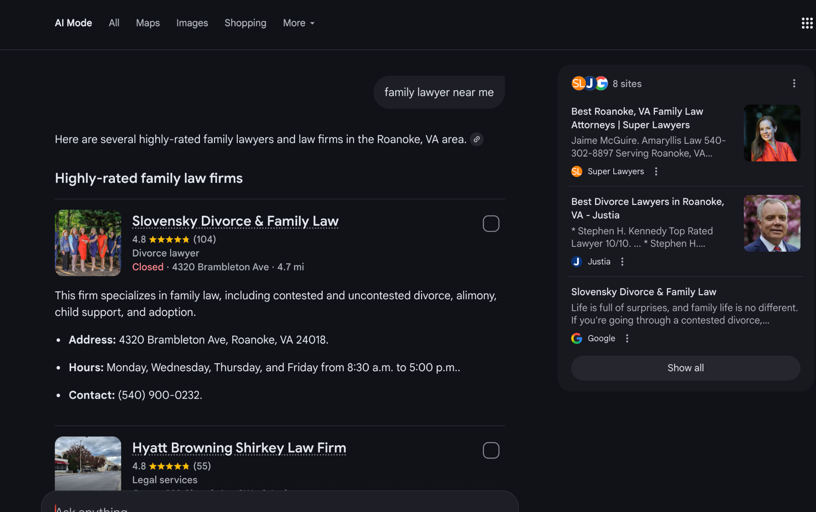Expand the More dropdown menu
The image size is (816, 512).
pos(298,23)
